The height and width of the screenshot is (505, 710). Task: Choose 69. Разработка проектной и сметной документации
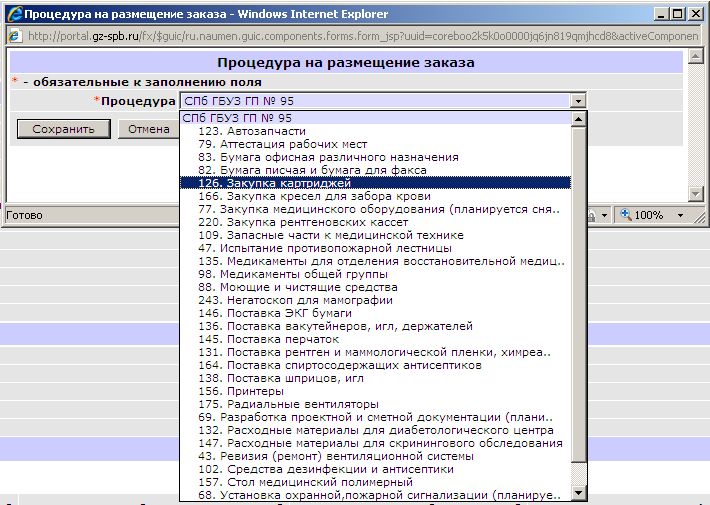(x=375, y=417)
